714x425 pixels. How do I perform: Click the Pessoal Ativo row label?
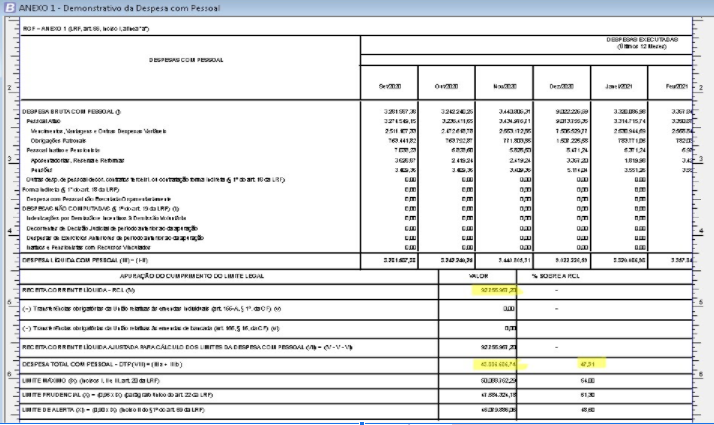(x=42, y=120)
